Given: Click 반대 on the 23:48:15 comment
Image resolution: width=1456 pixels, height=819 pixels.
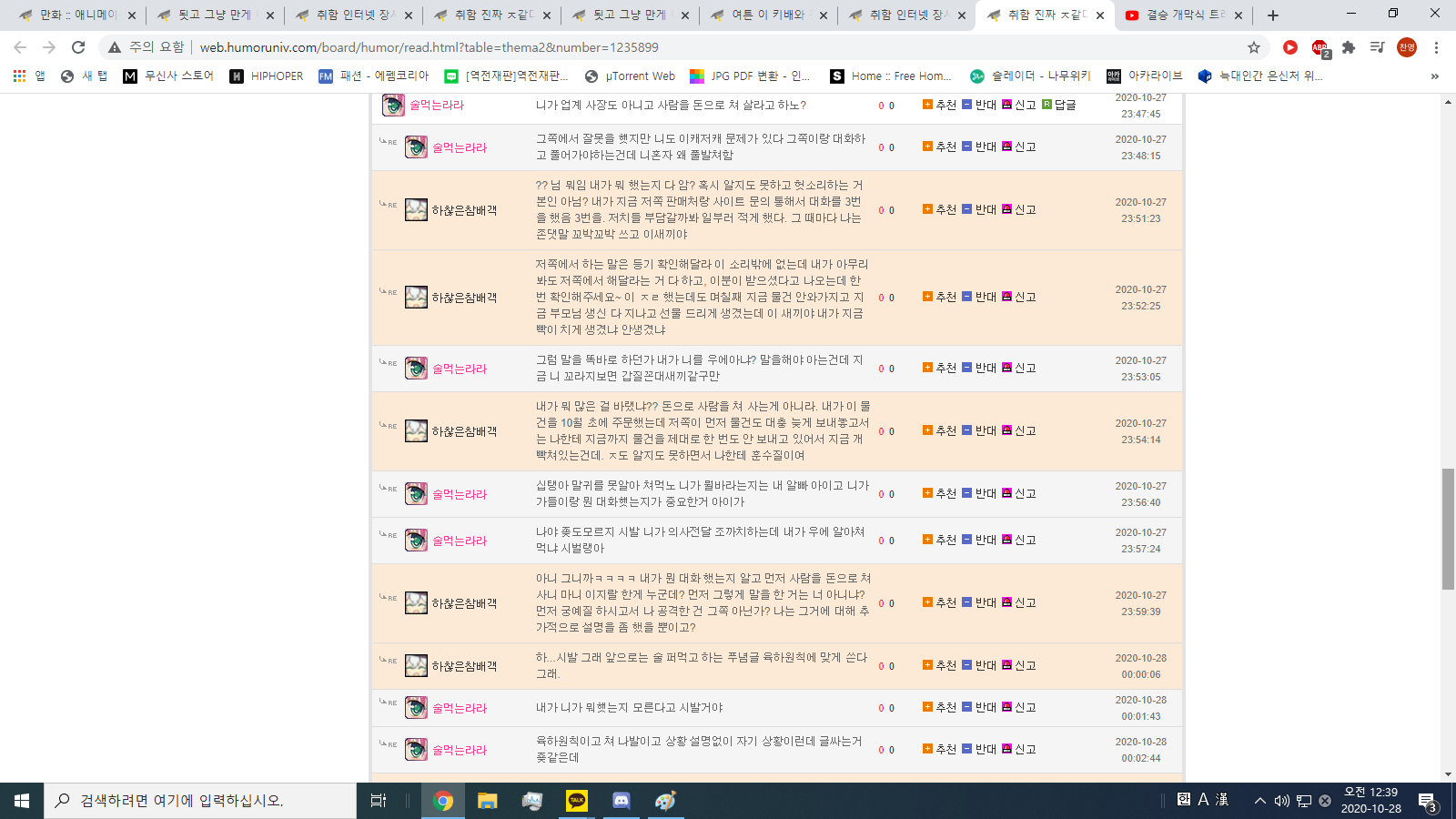Looking at the screenshot, I should 979,147.
